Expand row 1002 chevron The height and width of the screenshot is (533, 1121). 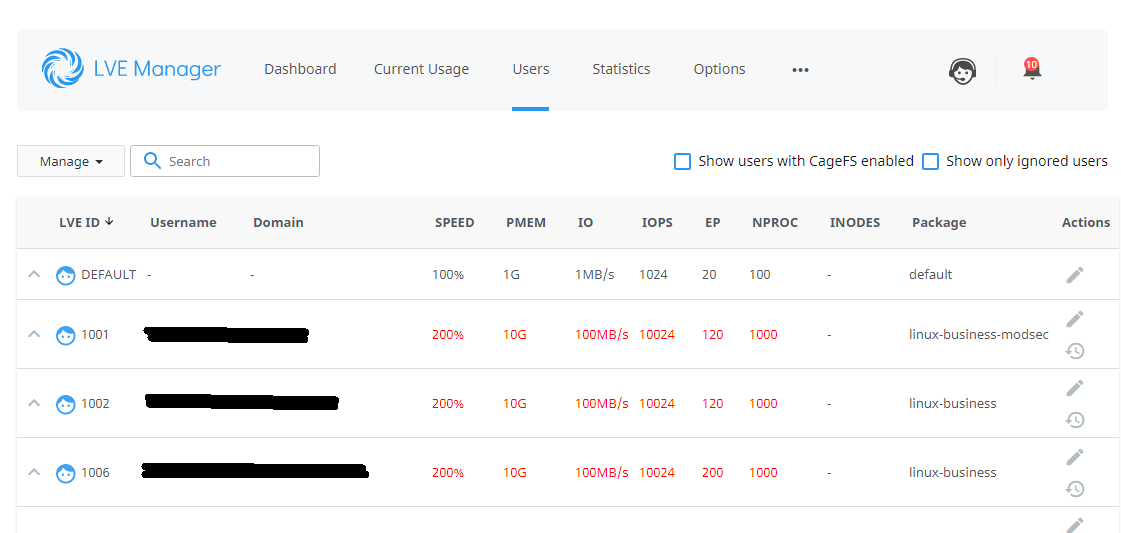tap(34, 403)
